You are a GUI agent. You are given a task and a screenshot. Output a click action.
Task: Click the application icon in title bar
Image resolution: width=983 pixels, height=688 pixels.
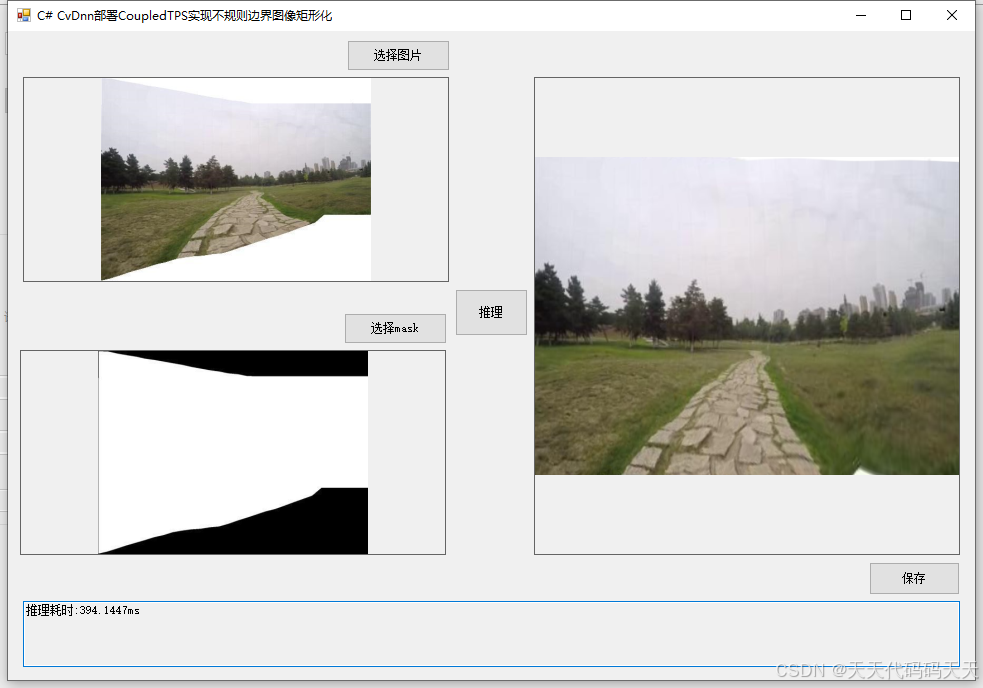[24, 15]
